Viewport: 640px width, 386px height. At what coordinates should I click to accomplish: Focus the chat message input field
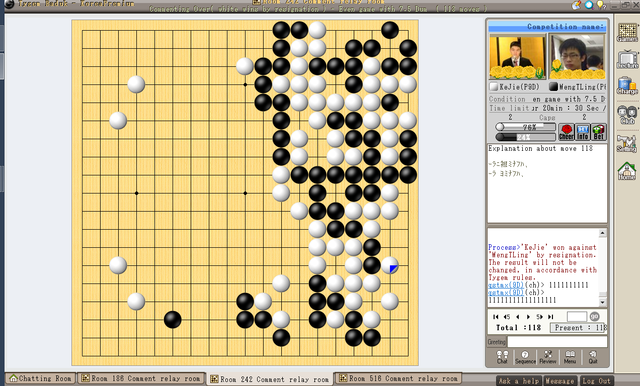[x=557, y=342]
